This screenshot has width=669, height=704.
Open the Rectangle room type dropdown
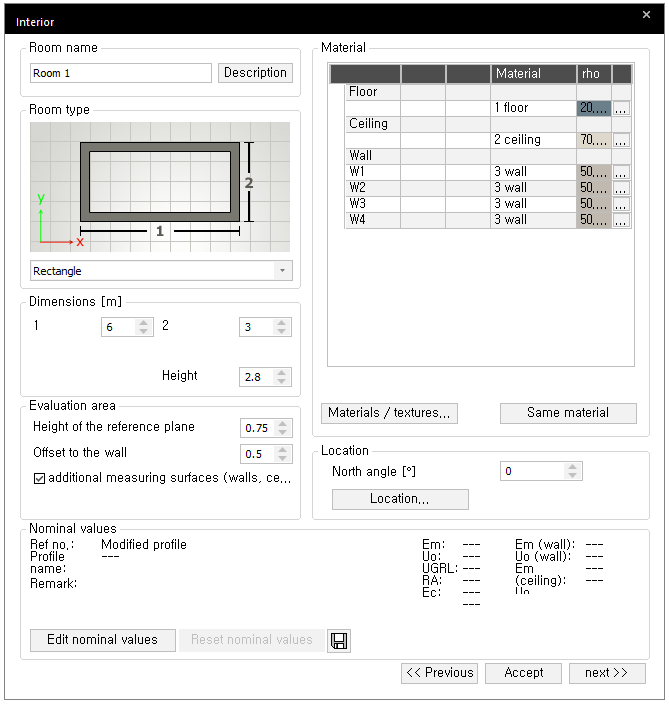click(x=282, y=271)
